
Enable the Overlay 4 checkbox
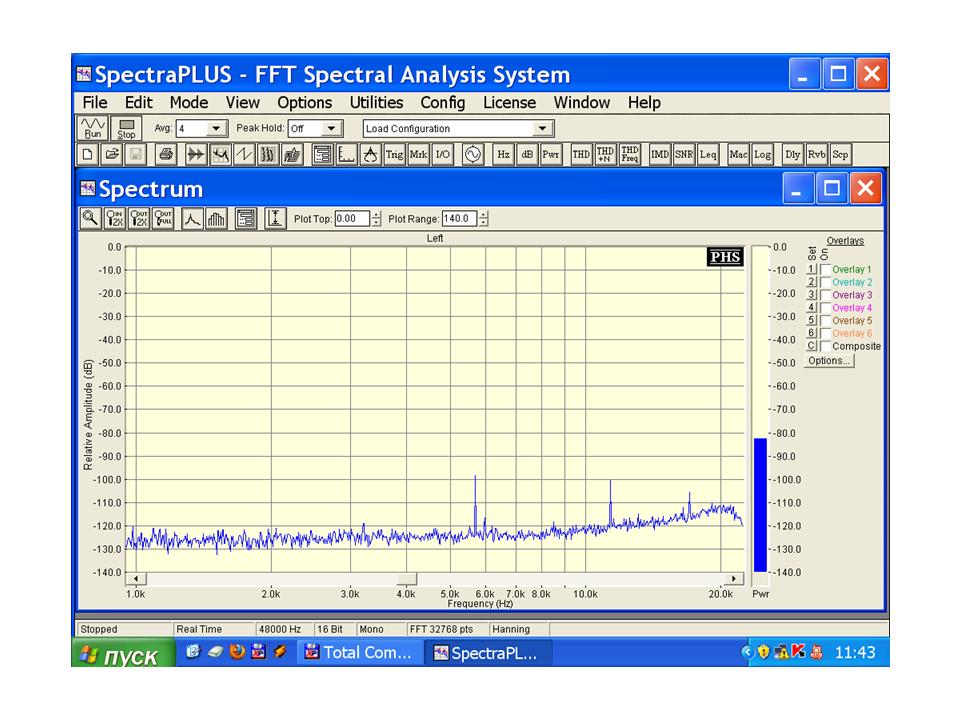[825, 308]
